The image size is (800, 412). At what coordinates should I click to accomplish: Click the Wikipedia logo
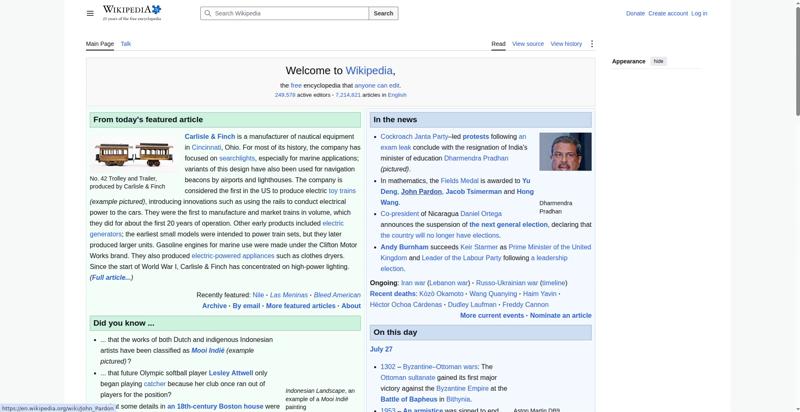pyautogui.click(x=132, y=13)
